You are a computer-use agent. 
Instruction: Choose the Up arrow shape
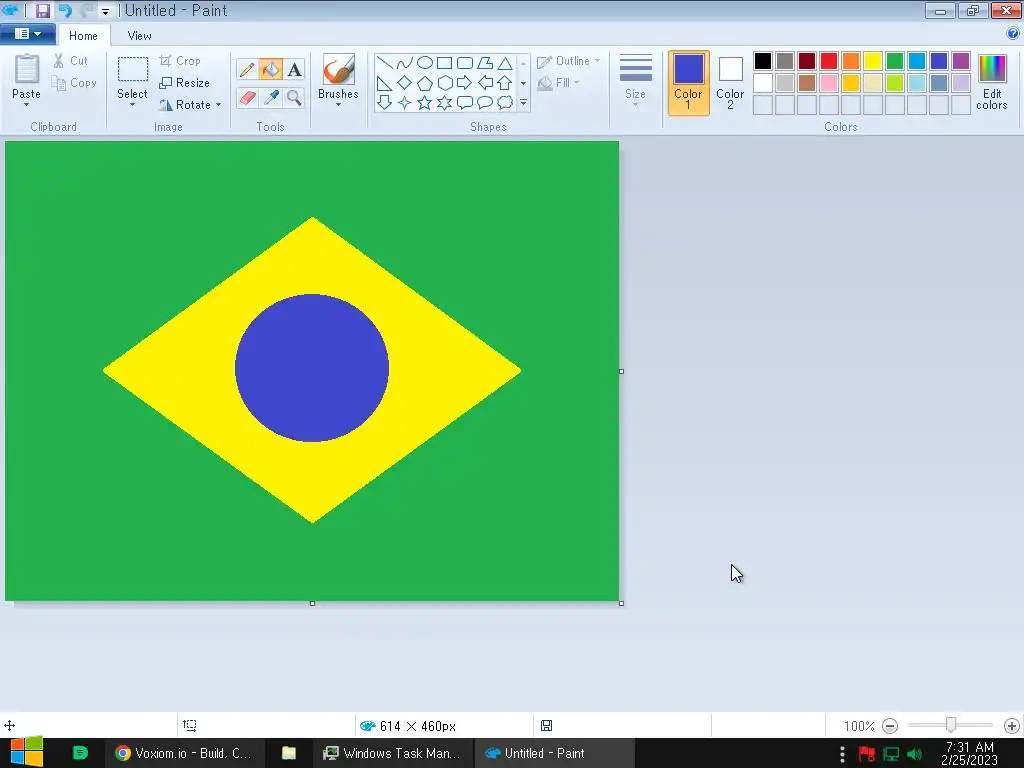505,83
